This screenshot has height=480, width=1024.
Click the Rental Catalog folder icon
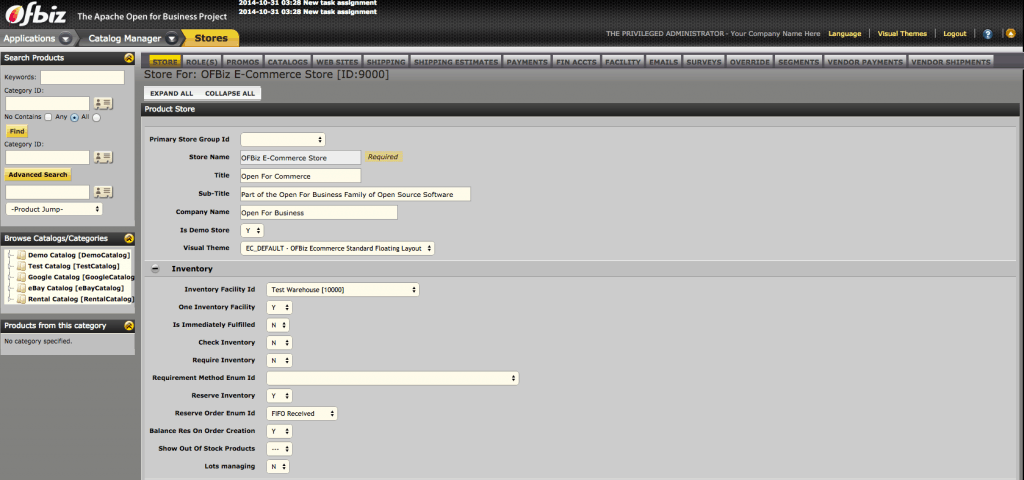(x=22, y=299)
